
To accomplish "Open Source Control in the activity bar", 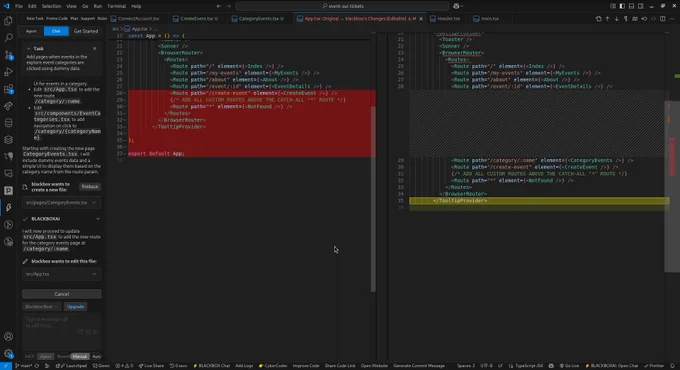I will tap(8, 55).
